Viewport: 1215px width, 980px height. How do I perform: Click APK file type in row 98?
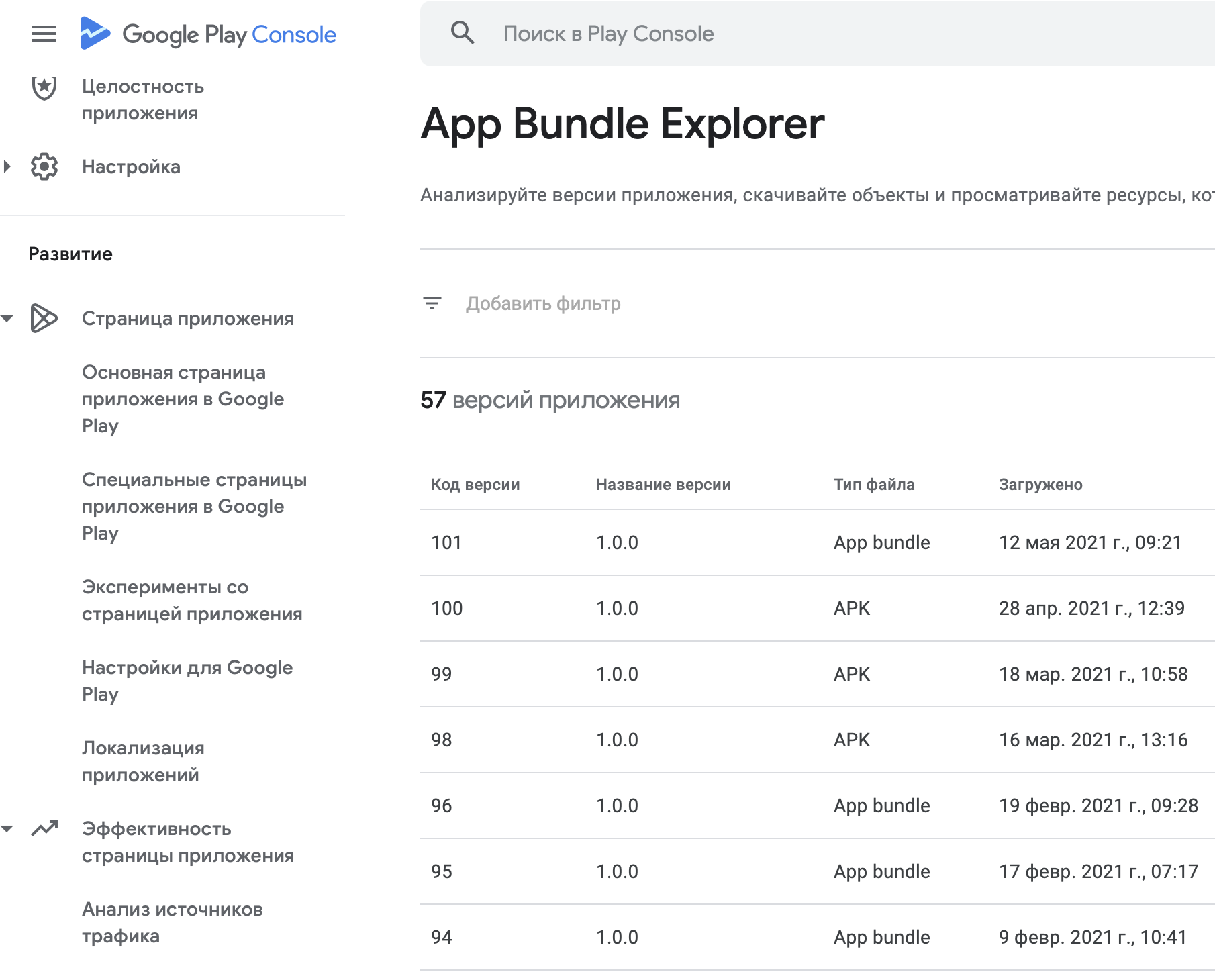click(852, 740)
